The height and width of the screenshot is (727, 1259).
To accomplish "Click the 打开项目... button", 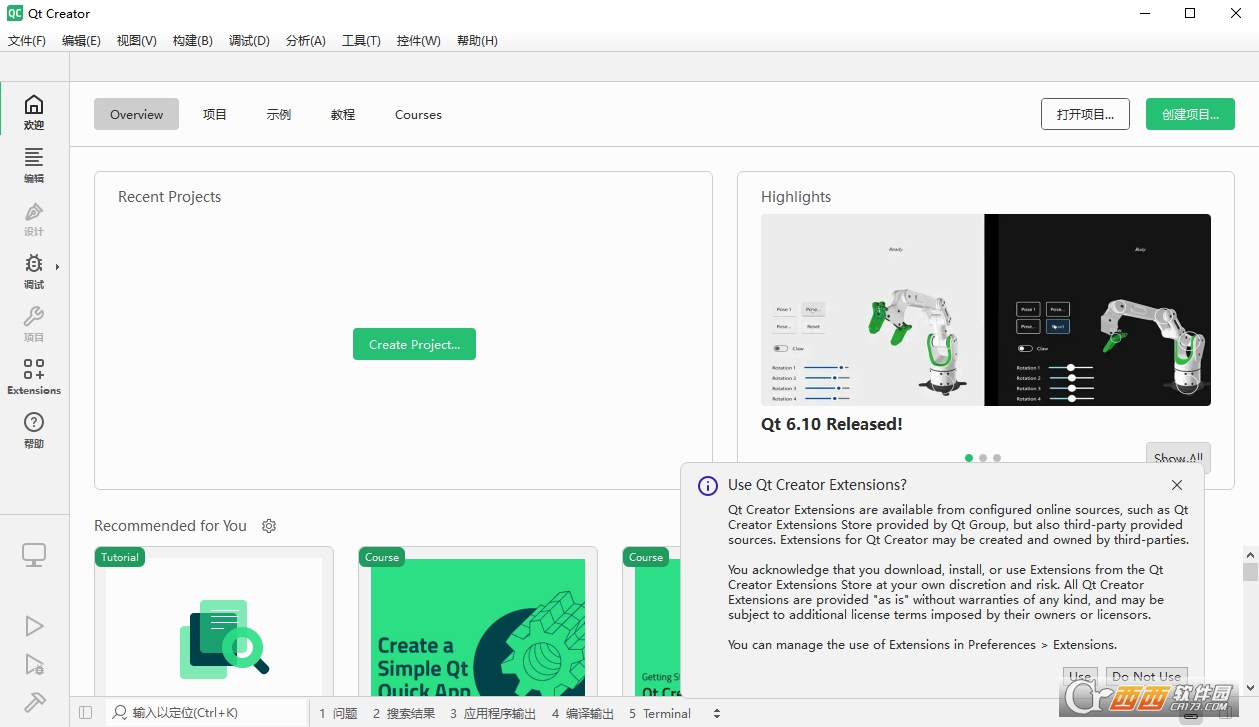I will point(1085,114).
